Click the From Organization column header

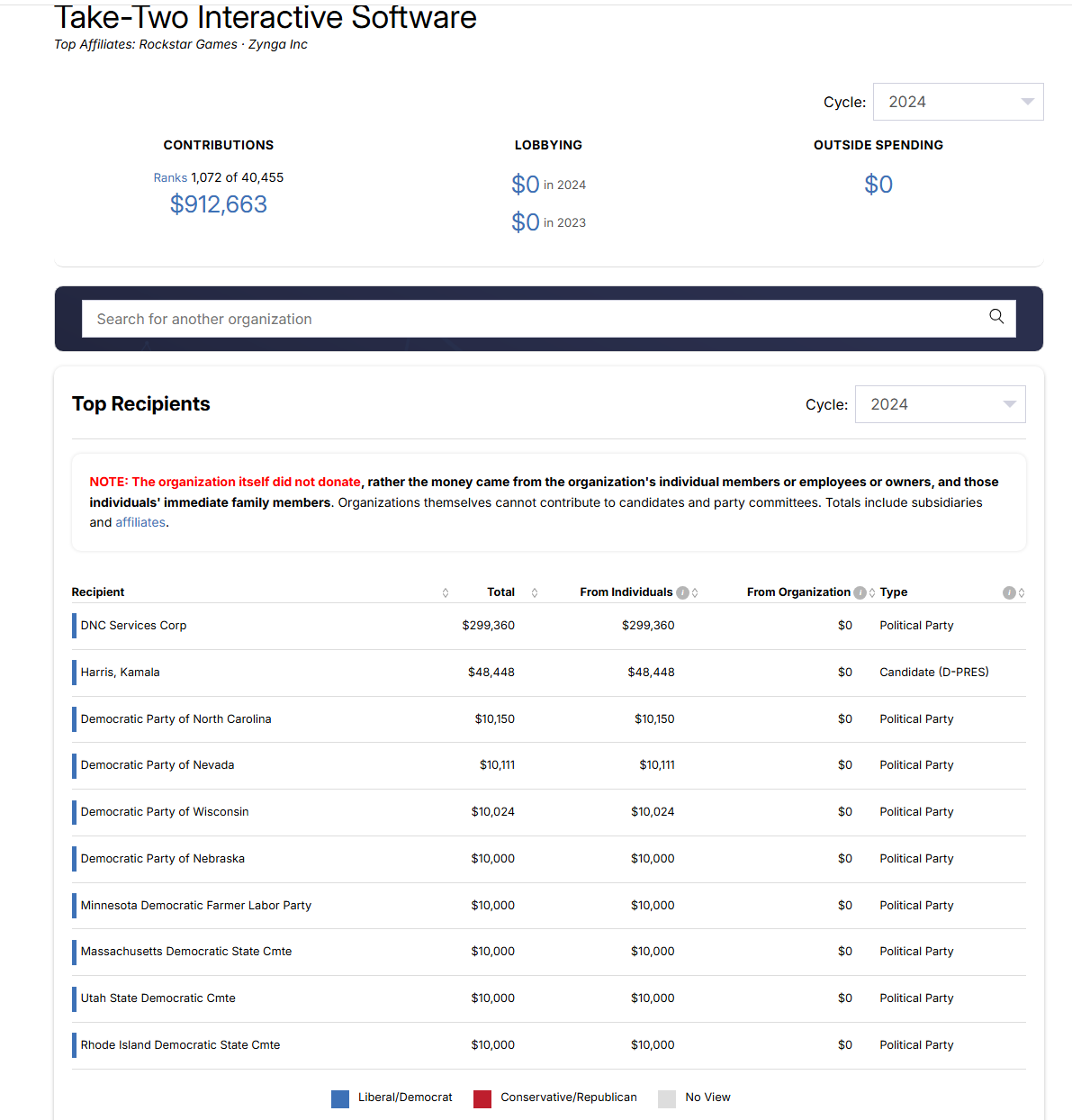[x=798, y=592]
